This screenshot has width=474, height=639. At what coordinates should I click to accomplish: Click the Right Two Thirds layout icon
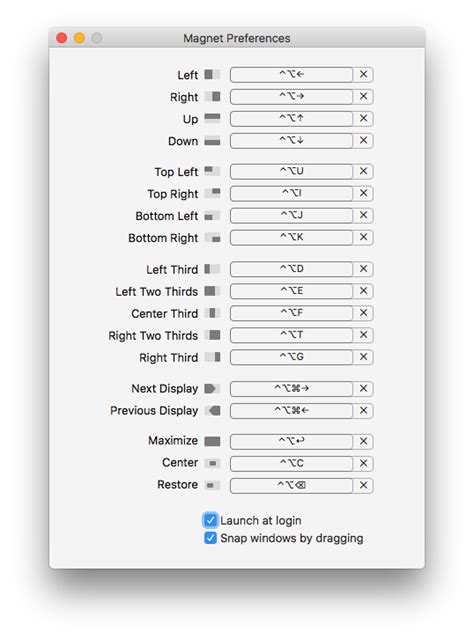(212, 335)
